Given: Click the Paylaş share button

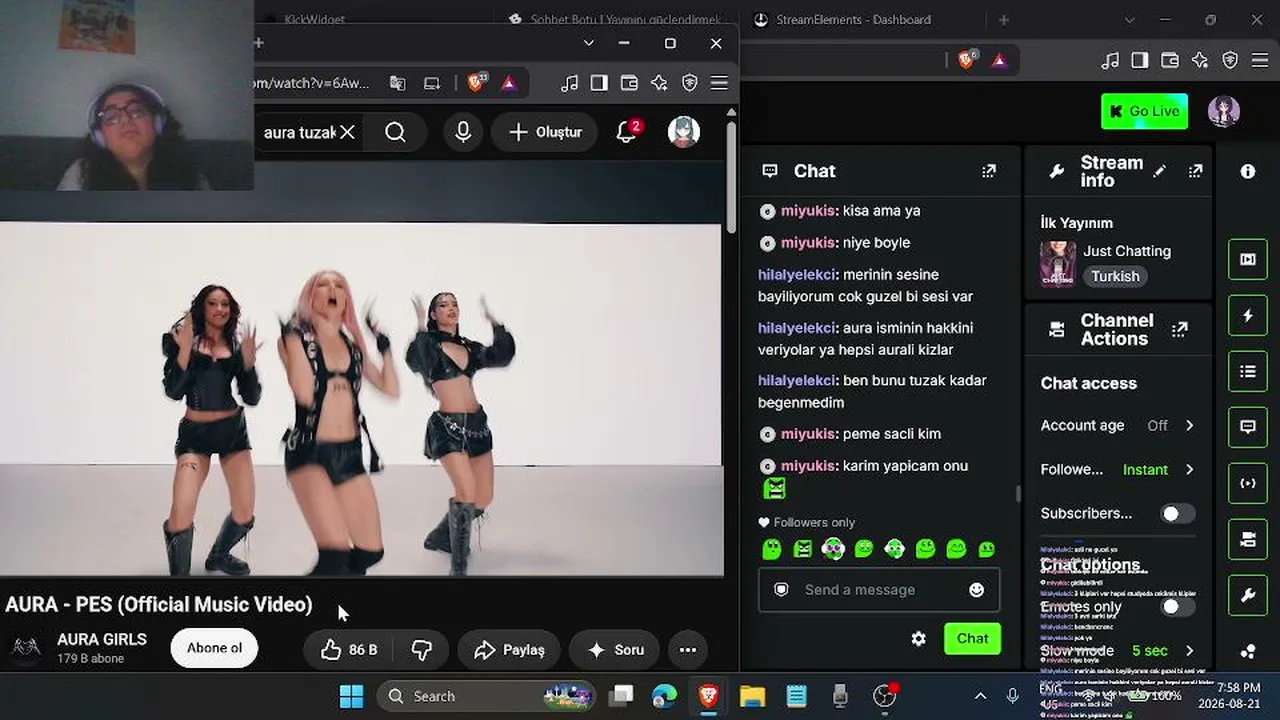Looking at the screenshot, I should [509, 650].
